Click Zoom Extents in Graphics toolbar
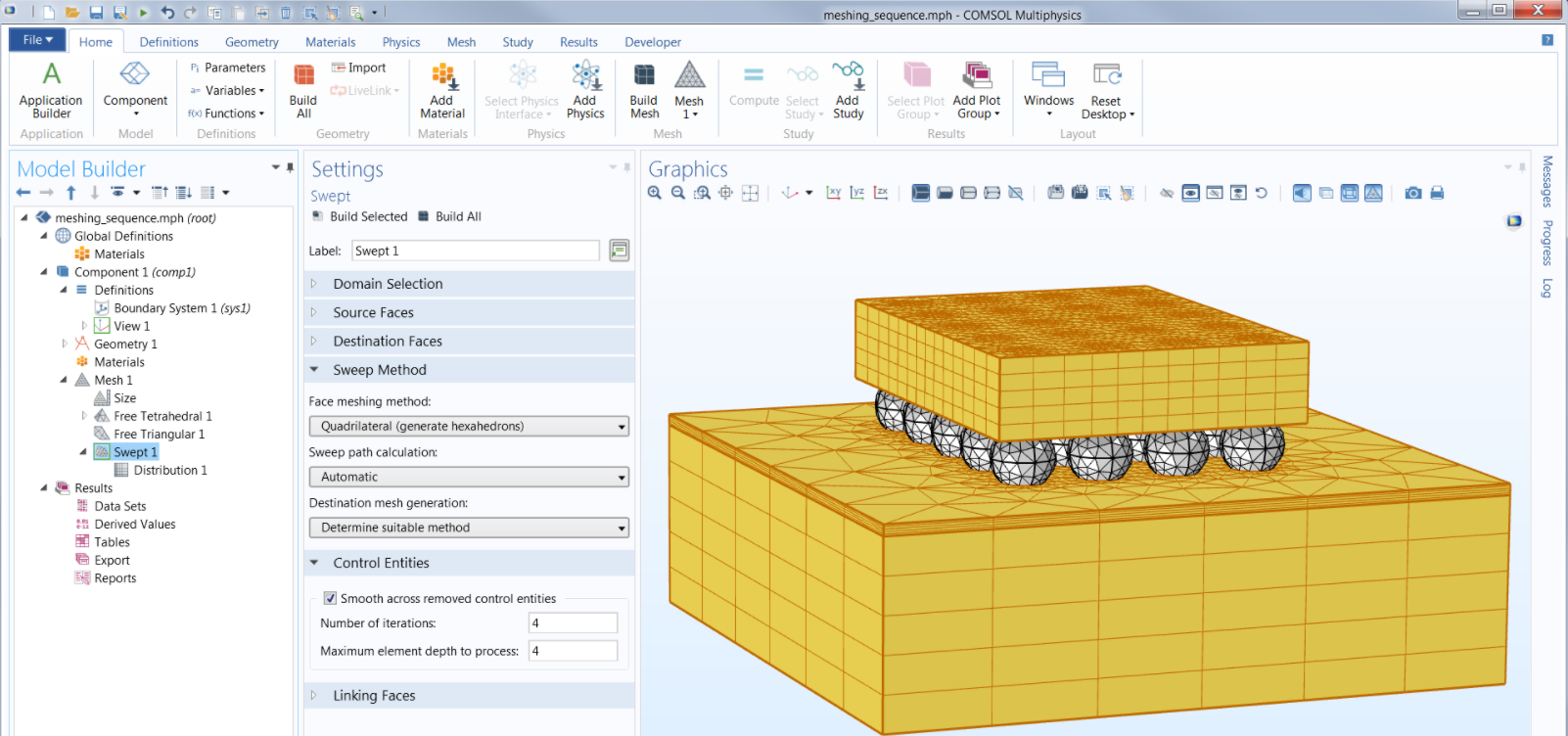Screen dimensions: 1568x736 (750, 193)
